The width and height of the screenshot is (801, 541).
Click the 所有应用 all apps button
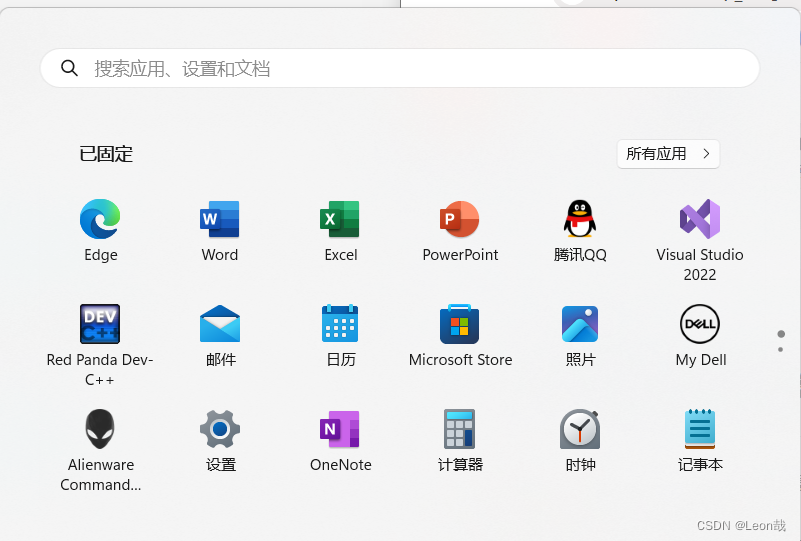(668, 154)
